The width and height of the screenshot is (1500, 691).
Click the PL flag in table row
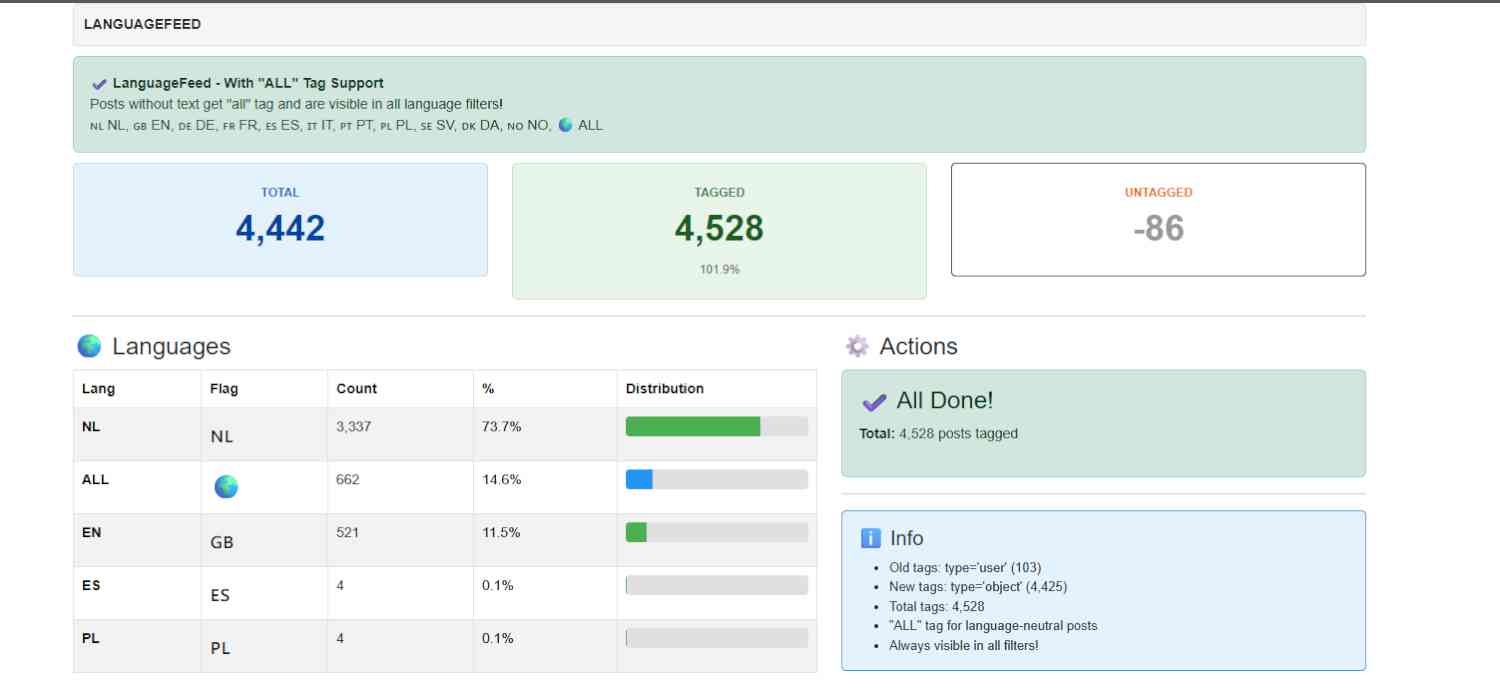221,648
